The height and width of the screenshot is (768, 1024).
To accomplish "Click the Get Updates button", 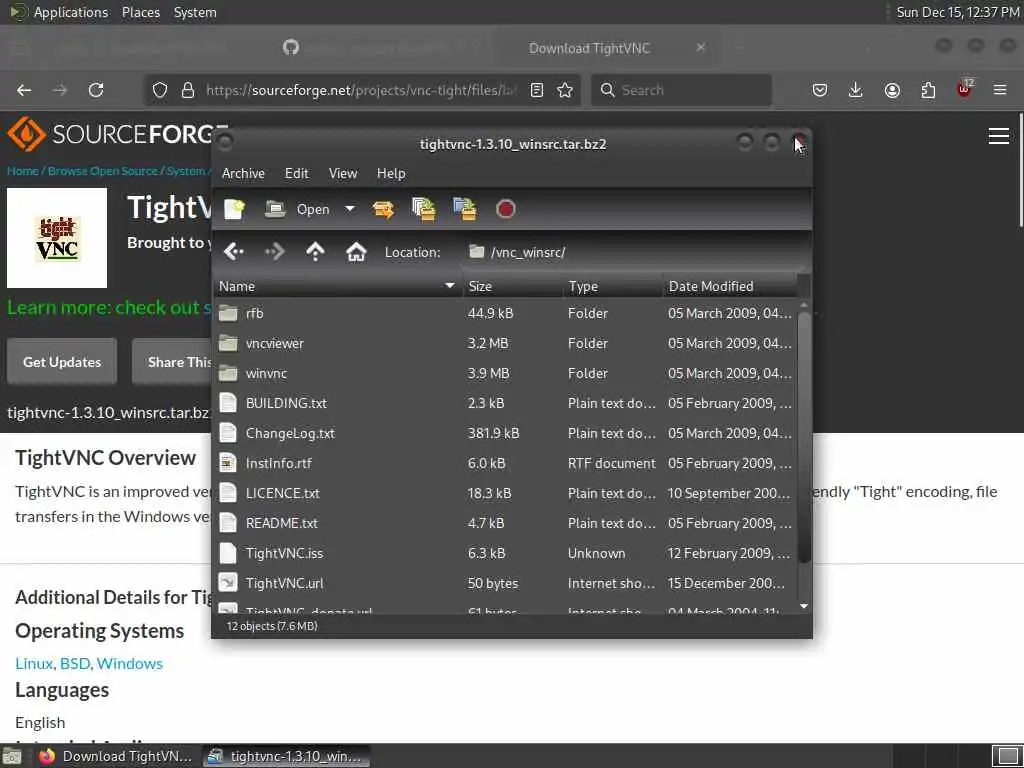I will pos(62,362).
